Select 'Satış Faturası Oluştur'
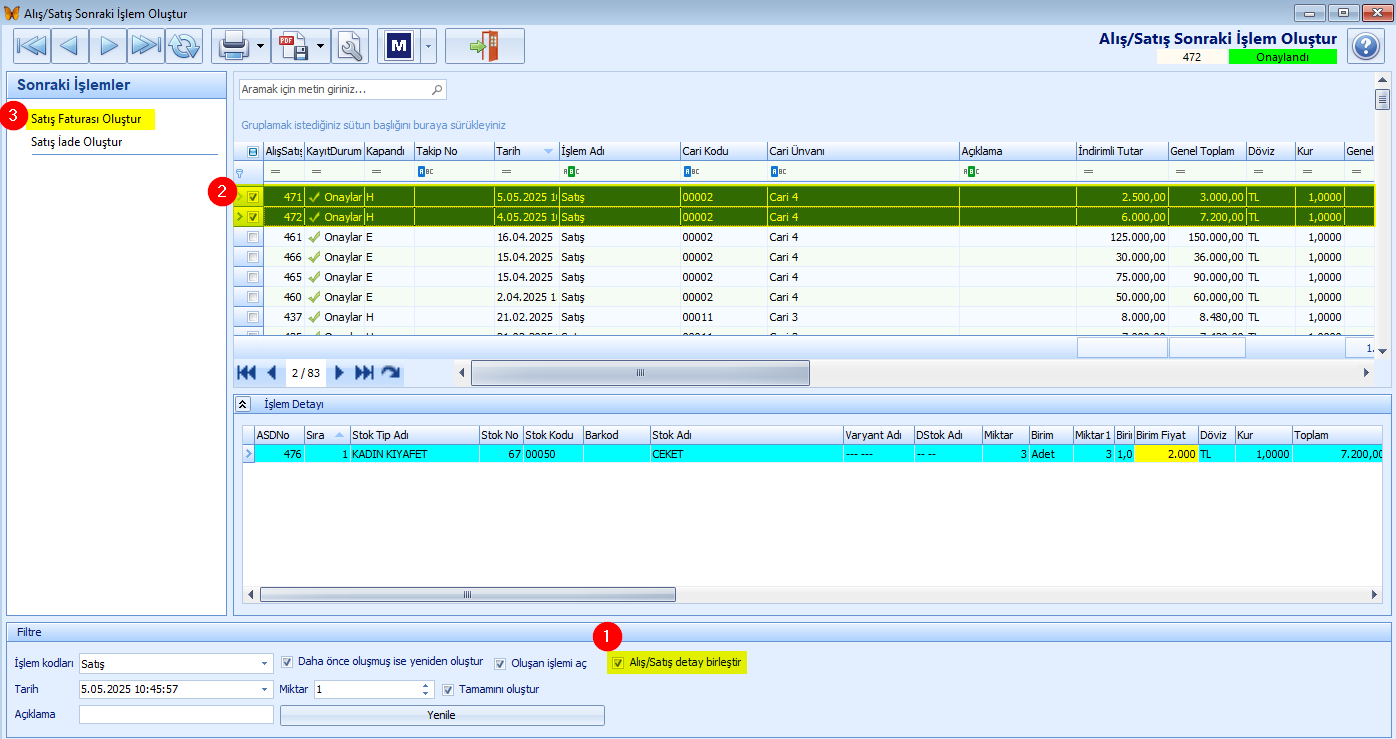Viewport: 1396px width, 739px height. (86, 119)
